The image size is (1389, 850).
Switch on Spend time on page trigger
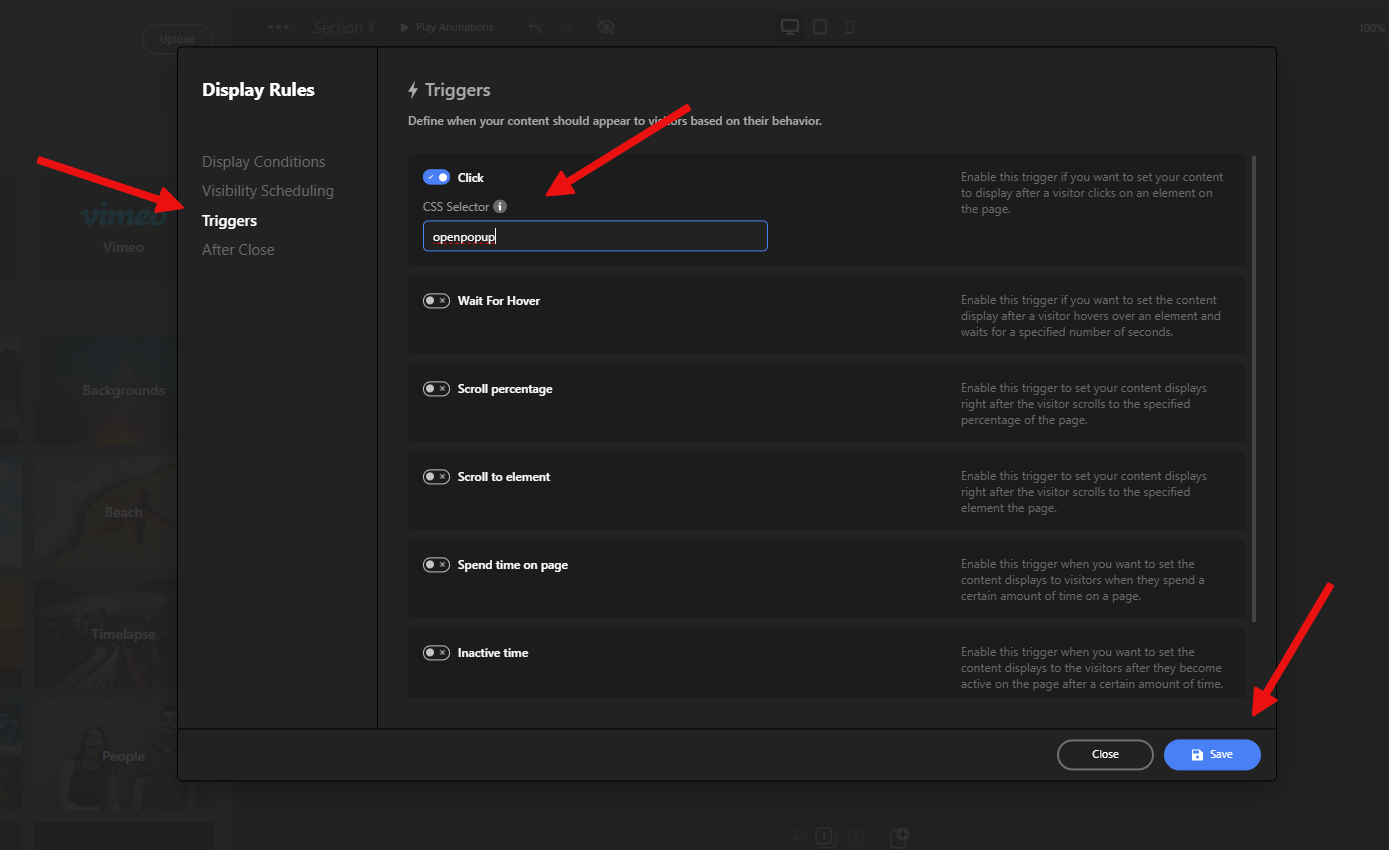436,564
